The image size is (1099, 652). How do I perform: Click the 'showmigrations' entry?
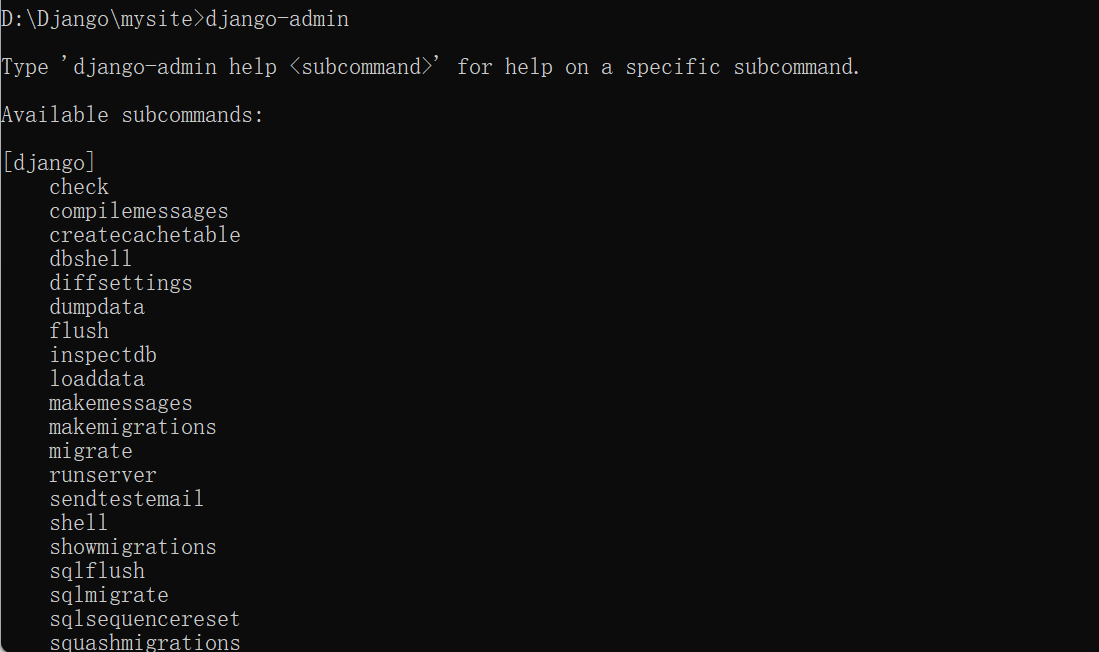coord(133,547)
